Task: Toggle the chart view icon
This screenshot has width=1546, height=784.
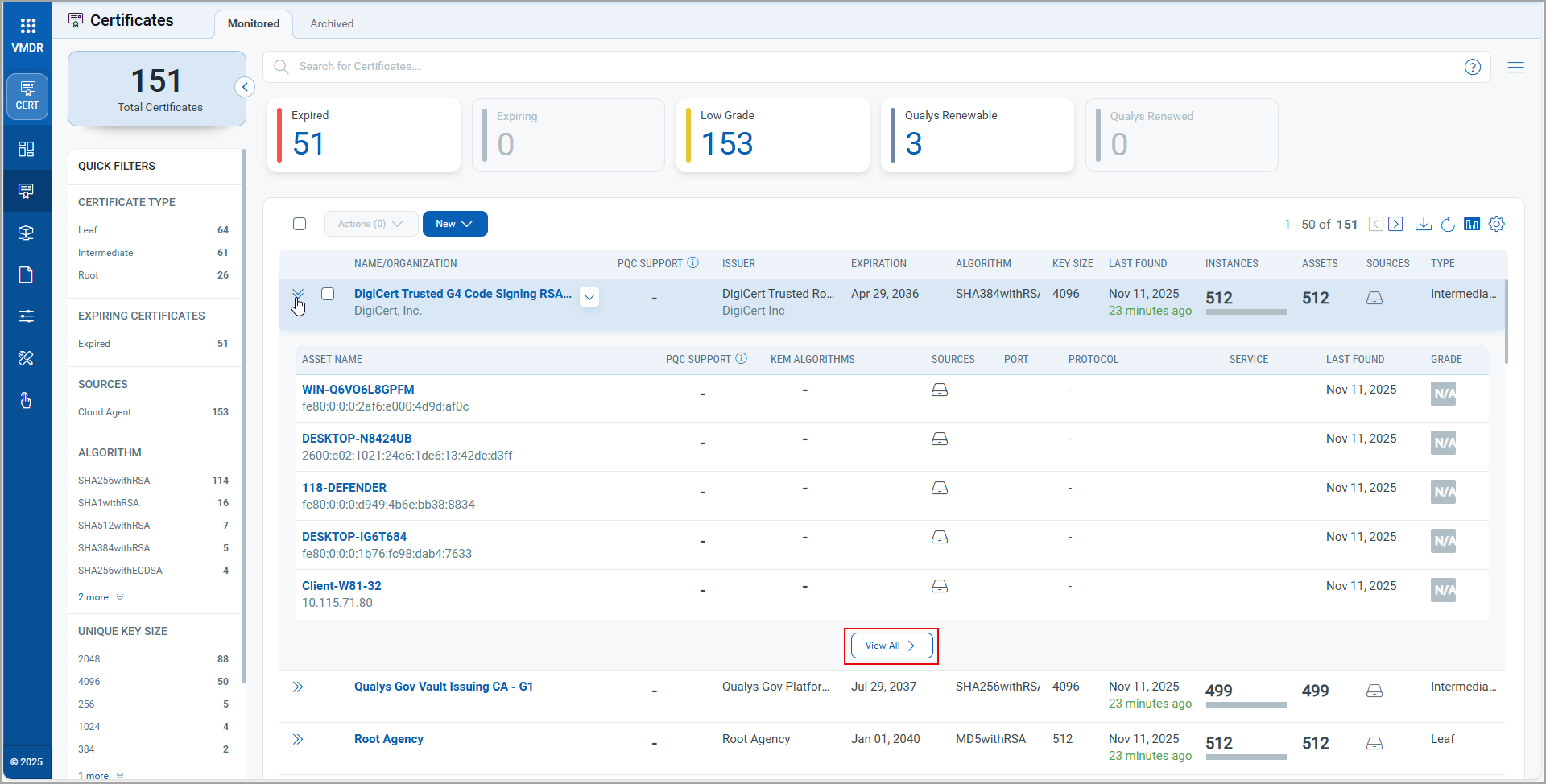Action: pyautogui.click(x=1471, y=224)
